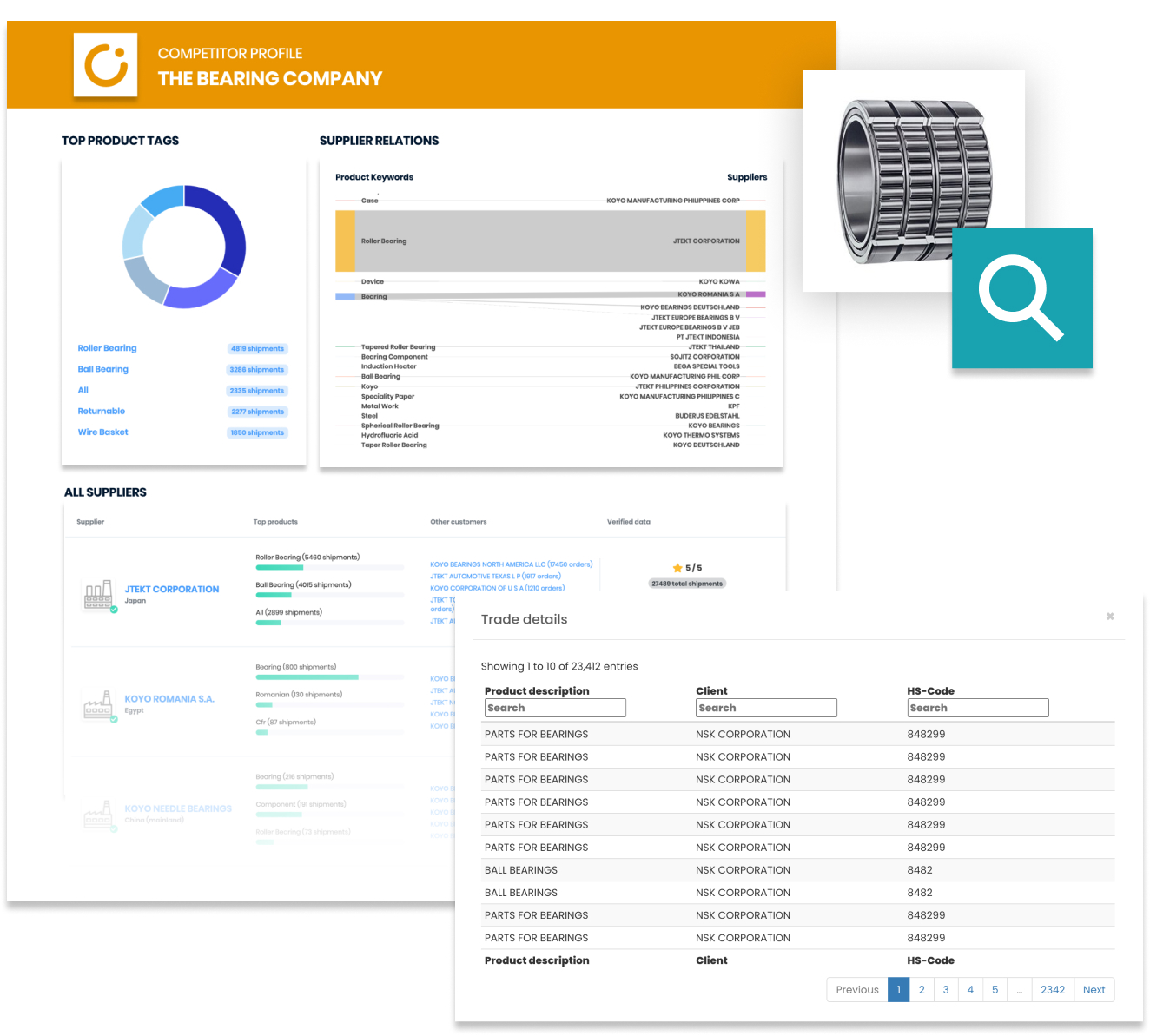
Task: Select the Spherical Roller Bearing keyword
Action: pyautogui.click(x=400, y=426)
